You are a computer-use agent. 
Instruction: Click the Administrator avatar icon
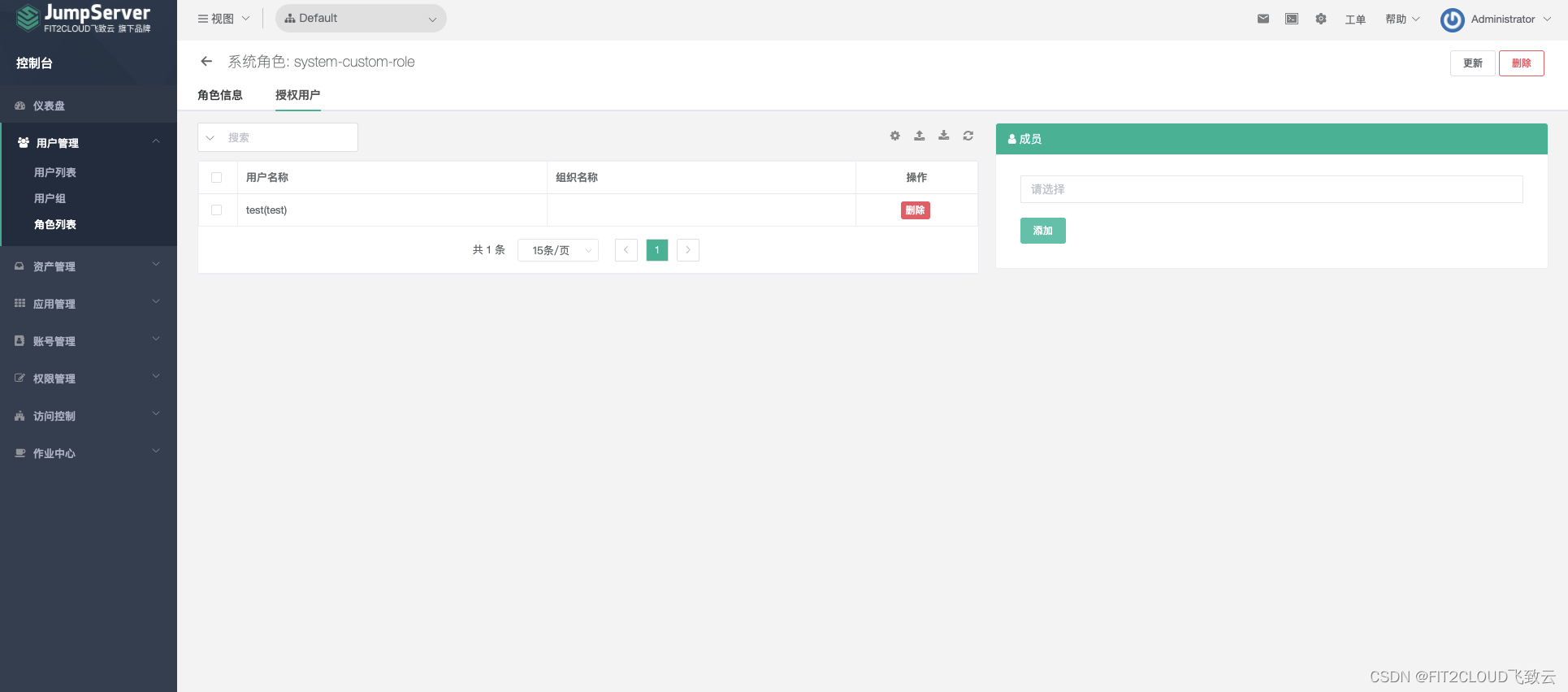pos(1453,19)
